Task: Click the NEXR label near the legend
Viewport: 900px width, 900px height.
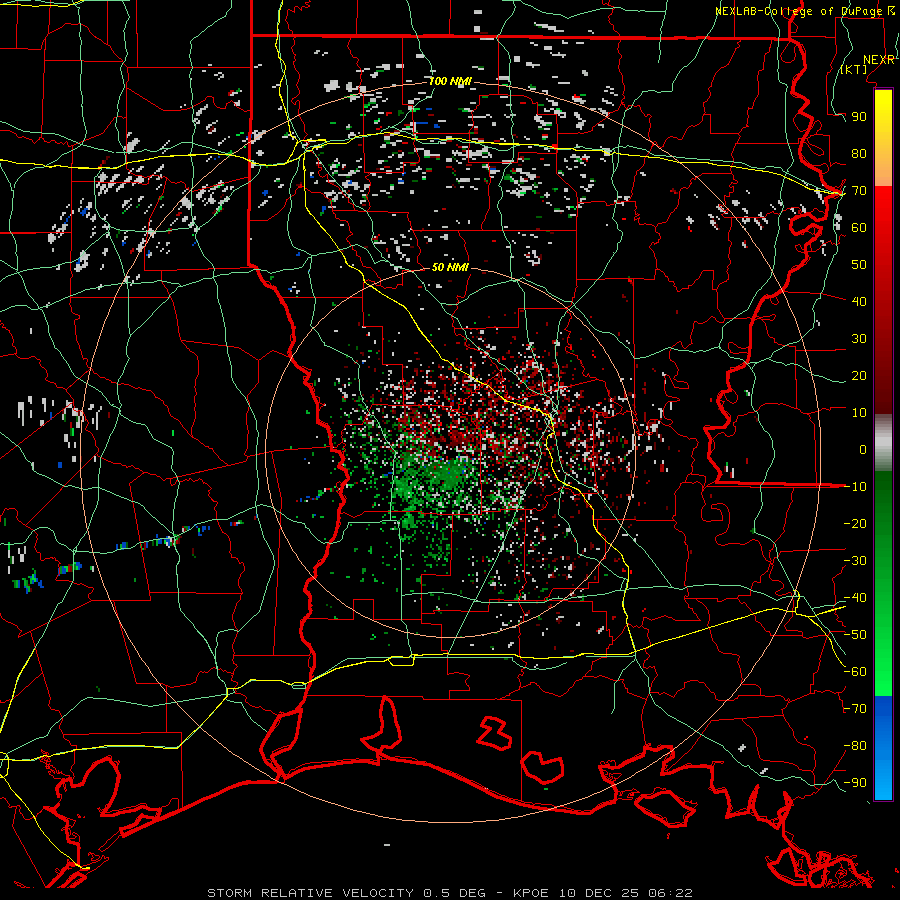Action: coord(878,60)
